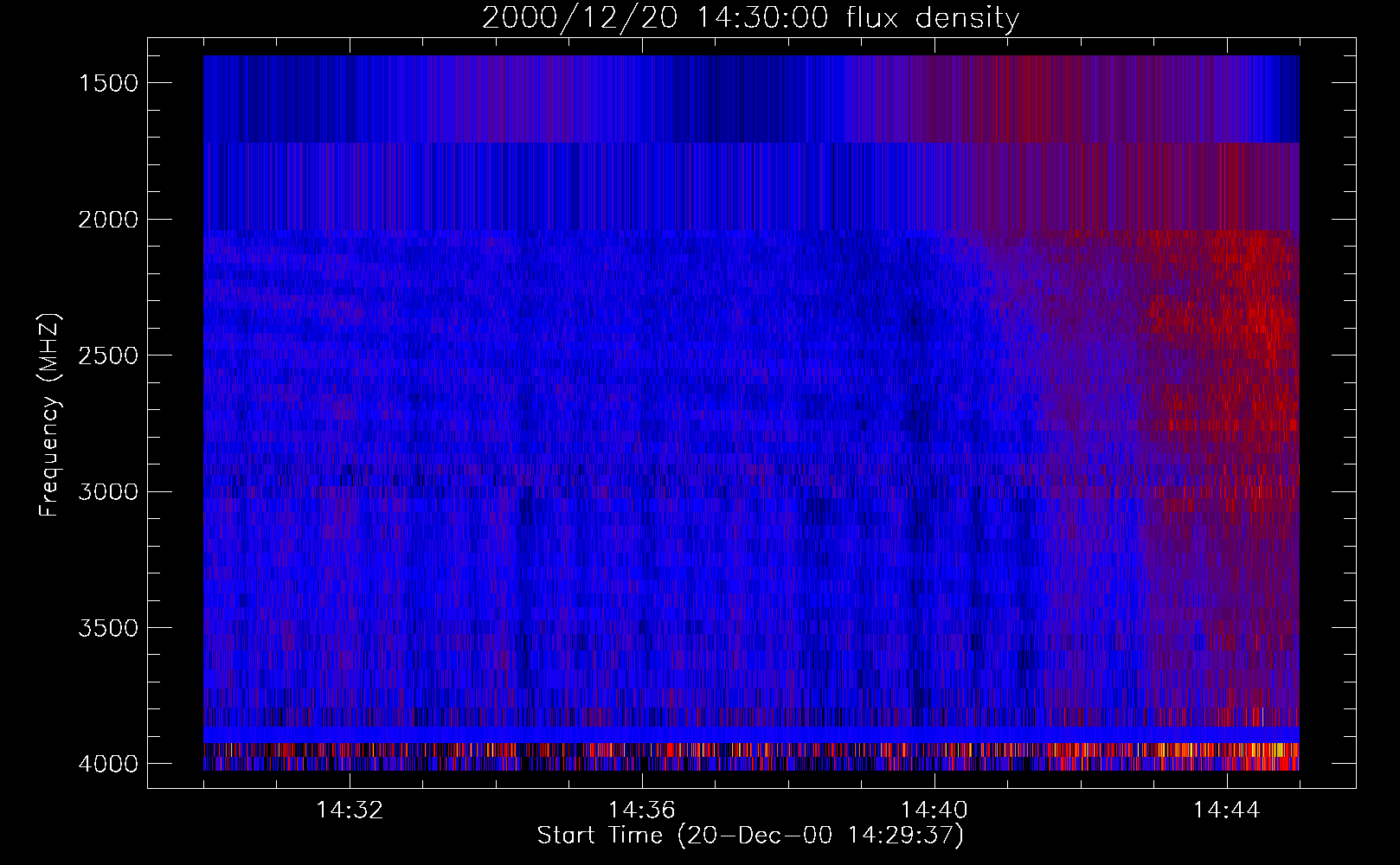Select the 2500 frequency tick label
Viewport: 1400px width, 865px height.
108,356
